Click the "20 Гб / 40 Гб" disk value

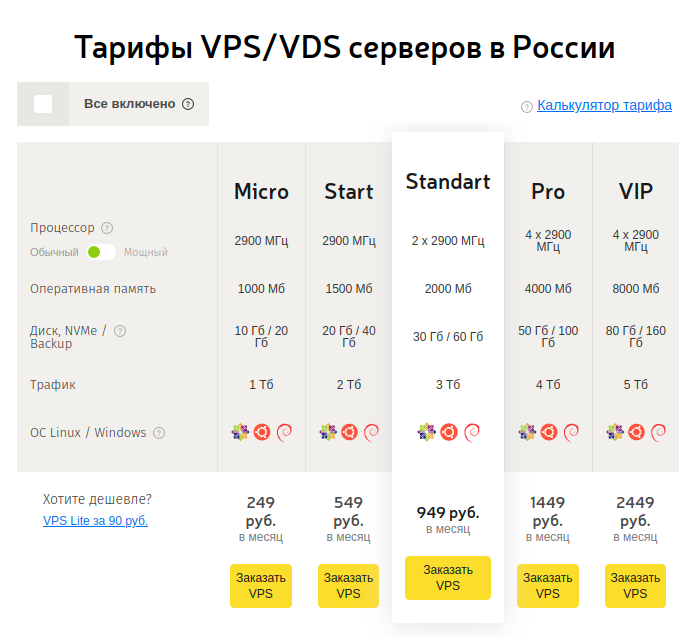coord(349,336)
